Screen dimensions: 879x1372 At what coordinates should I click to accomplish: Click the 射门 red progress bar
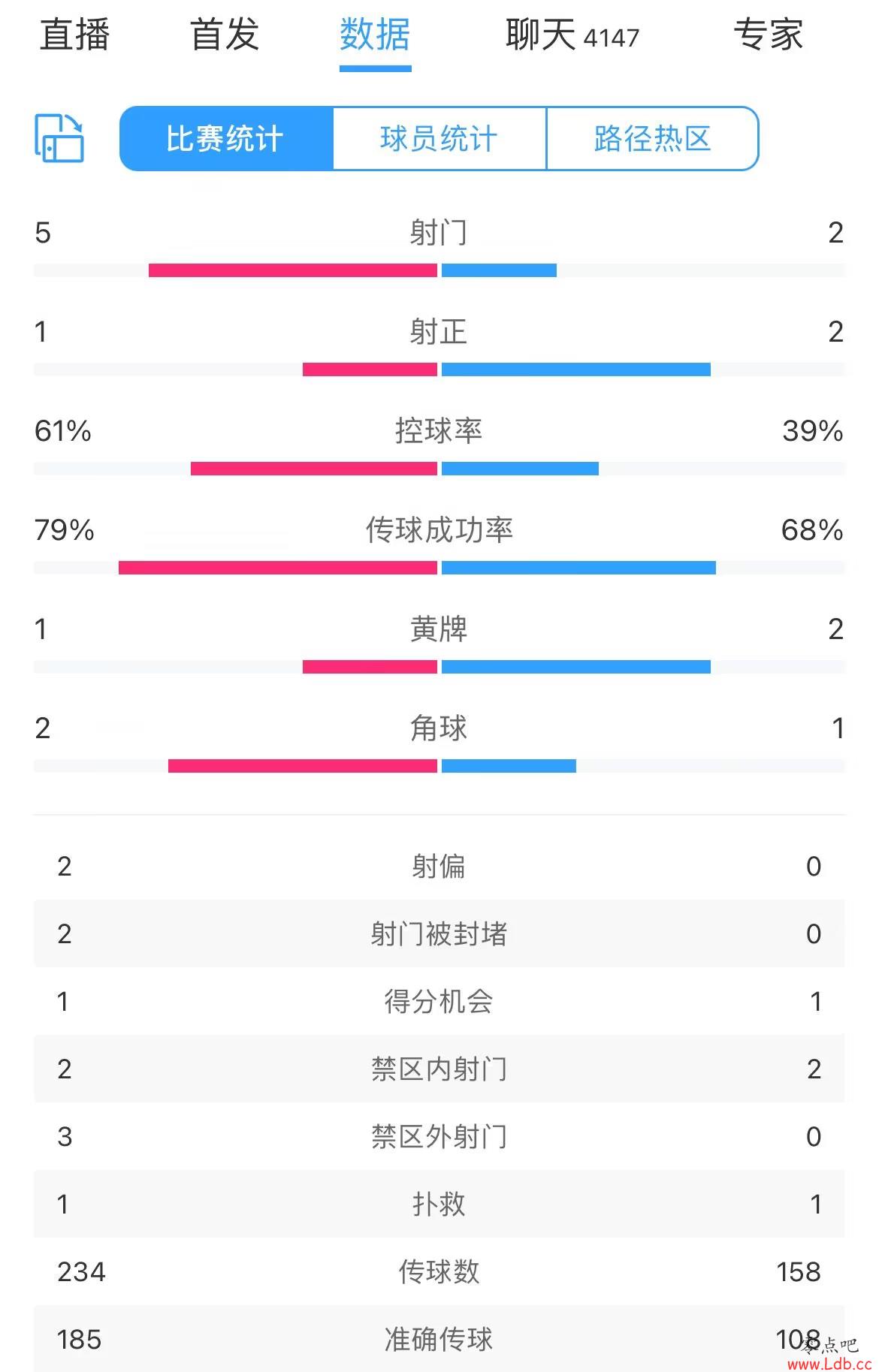pos(293,270)
